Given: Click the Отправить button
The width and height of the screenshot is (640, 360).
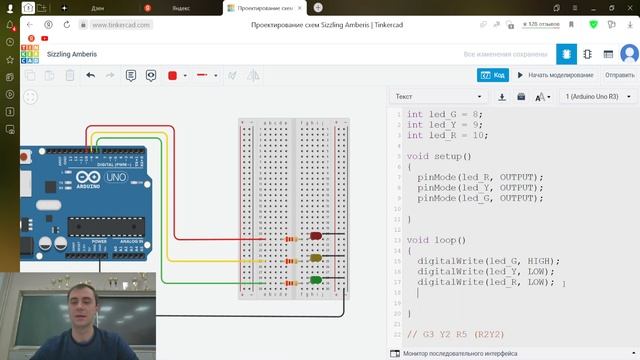Looking at the screenshot, I should coord(620,75).
